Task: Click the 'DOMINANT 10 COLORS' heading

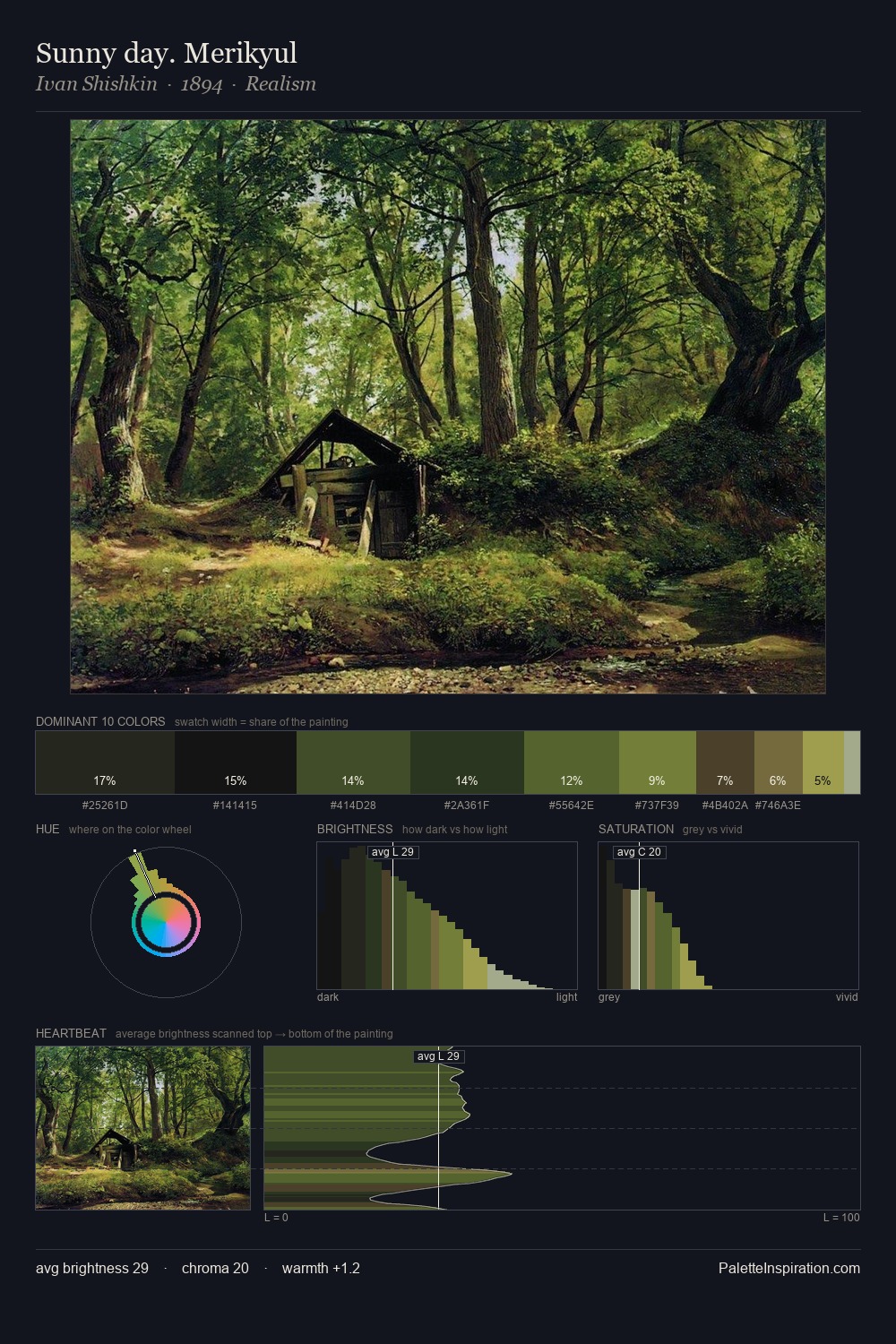Action: coord(100,721)
